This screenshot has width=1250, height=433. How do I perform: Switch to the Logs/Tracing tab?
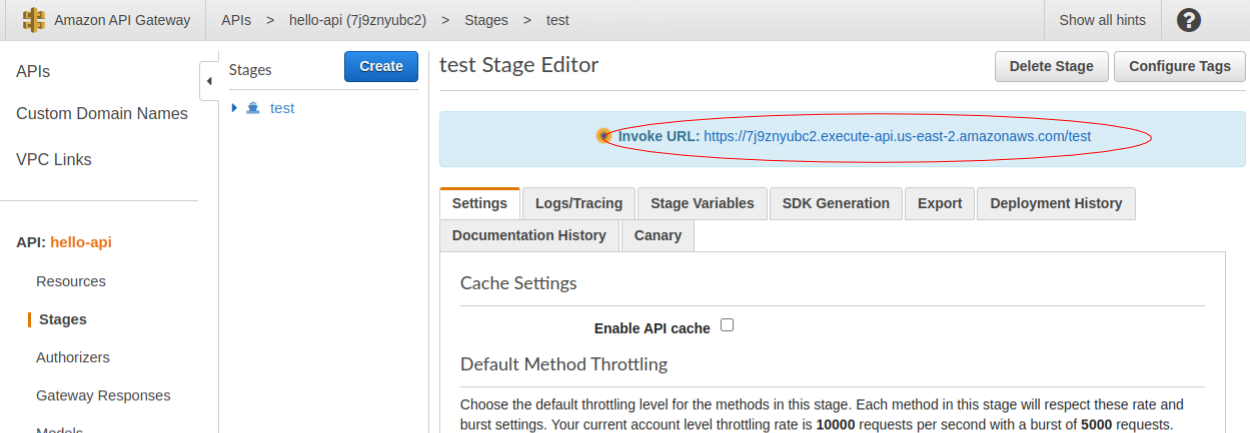pos(579,203)
